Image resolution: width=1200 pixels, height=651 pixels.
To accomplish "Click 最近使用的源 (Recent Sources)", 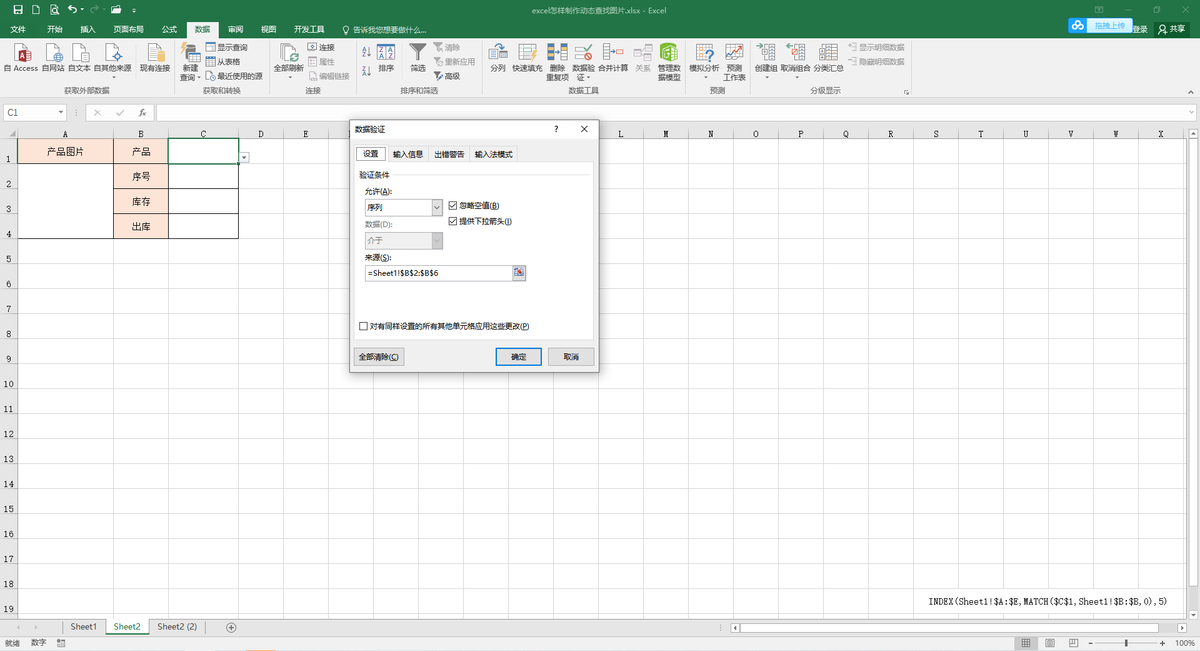I will tap(234, 76).
